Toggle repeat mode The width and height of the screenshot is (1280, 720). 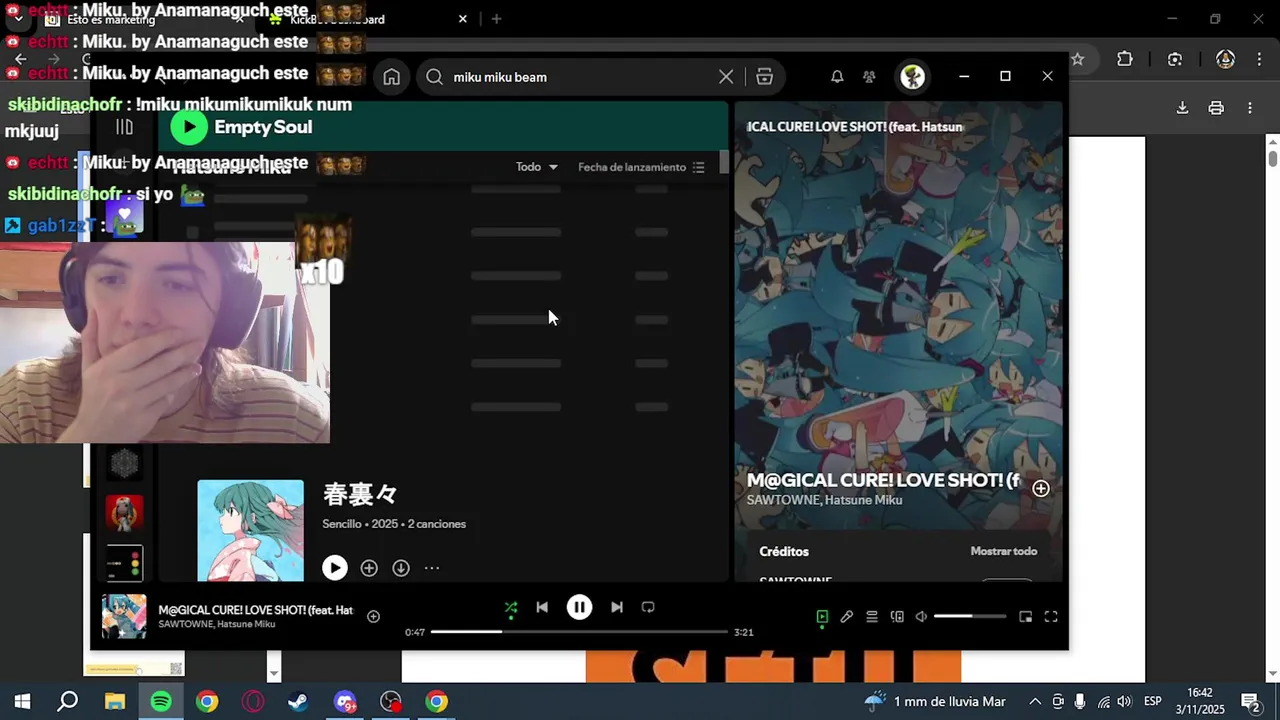(x=648, y=607)
